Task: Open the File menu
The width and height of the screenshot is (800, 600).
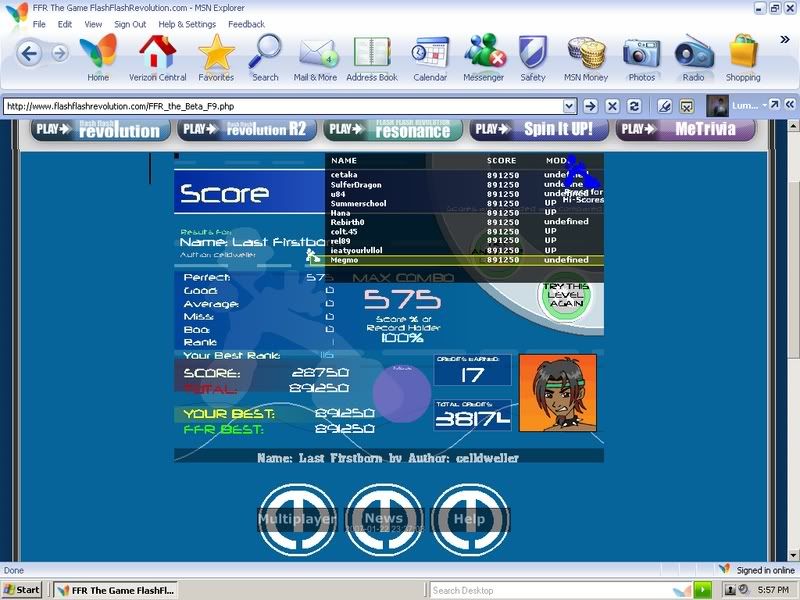Action: click(x=39, y=24)
